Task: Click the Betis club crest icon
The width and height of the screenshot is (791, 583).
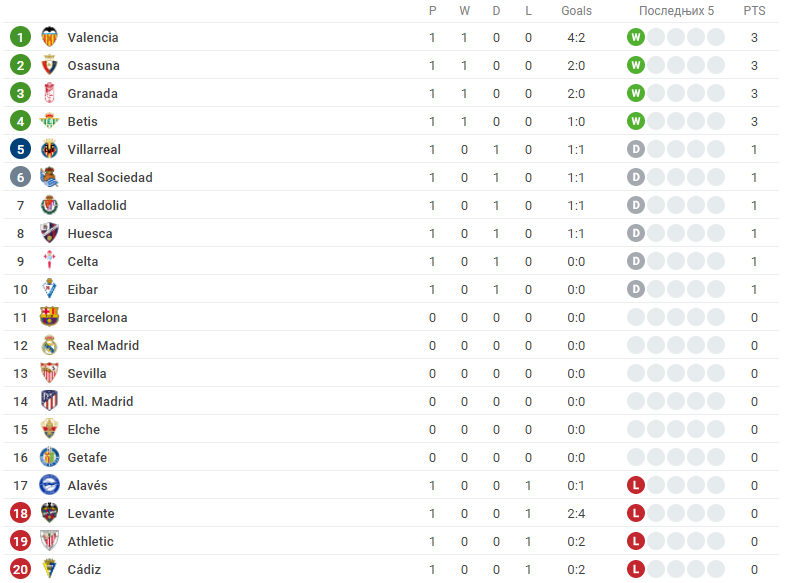Action: (49, 122)
